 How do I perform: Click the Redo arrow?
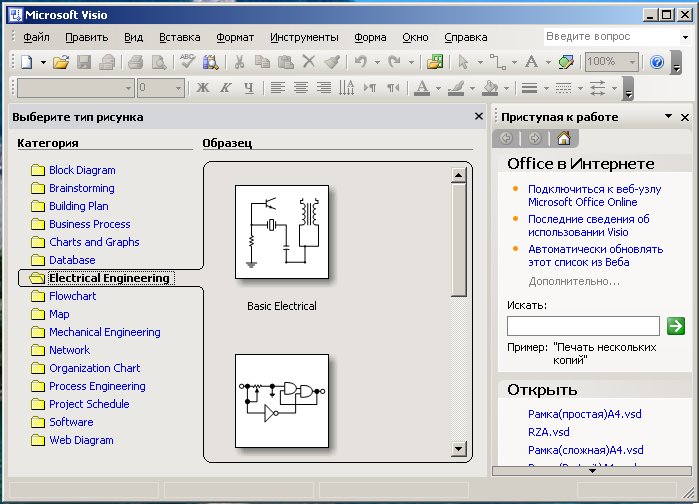tap(394, 62)
